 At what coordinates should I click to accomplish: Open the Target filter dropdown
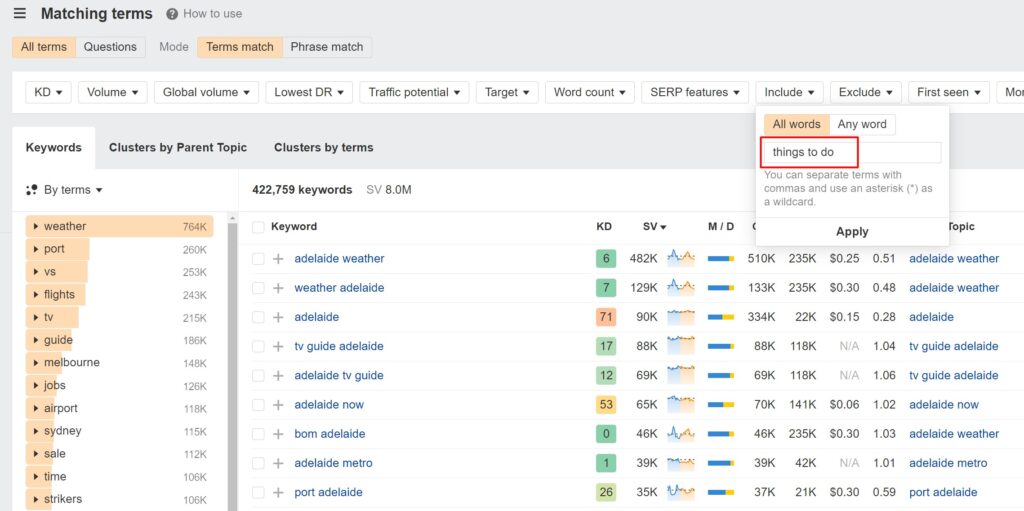tap(507, 92)
